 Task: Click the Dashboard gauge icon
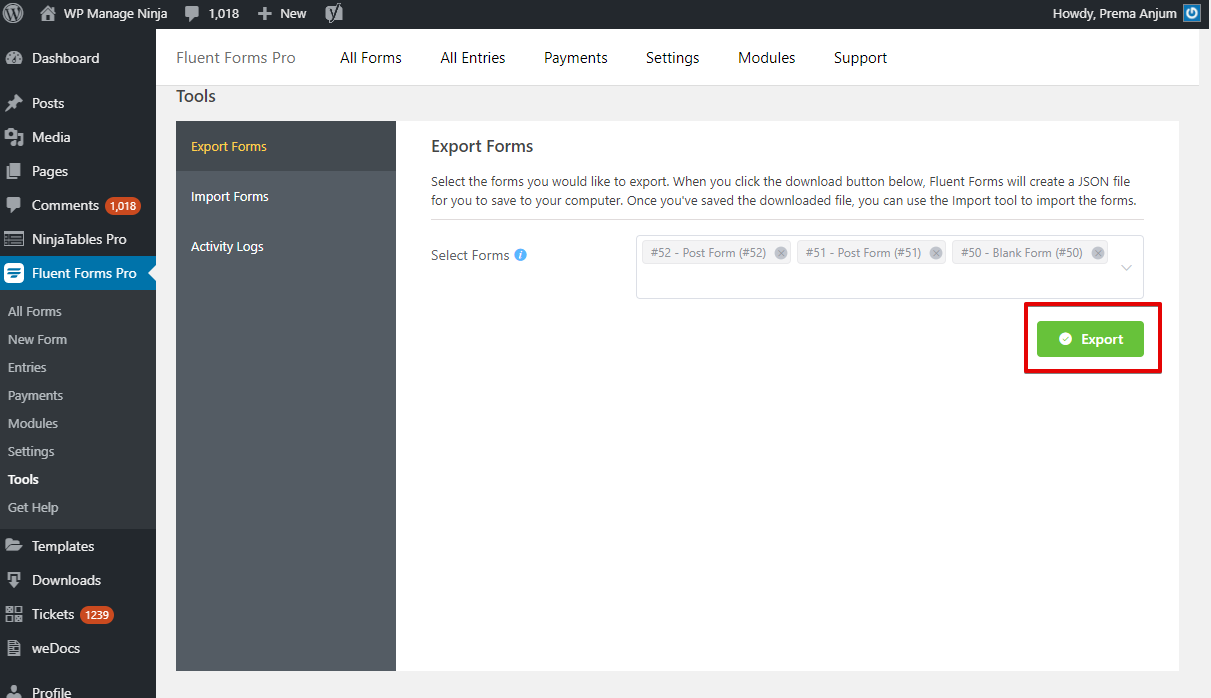(14, 58)
